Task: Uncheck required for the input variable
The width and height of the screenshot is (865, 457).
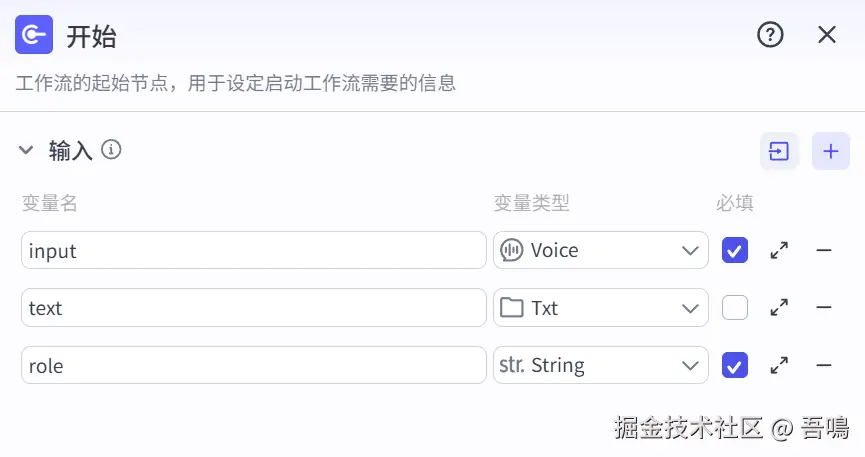Action: 735,250
